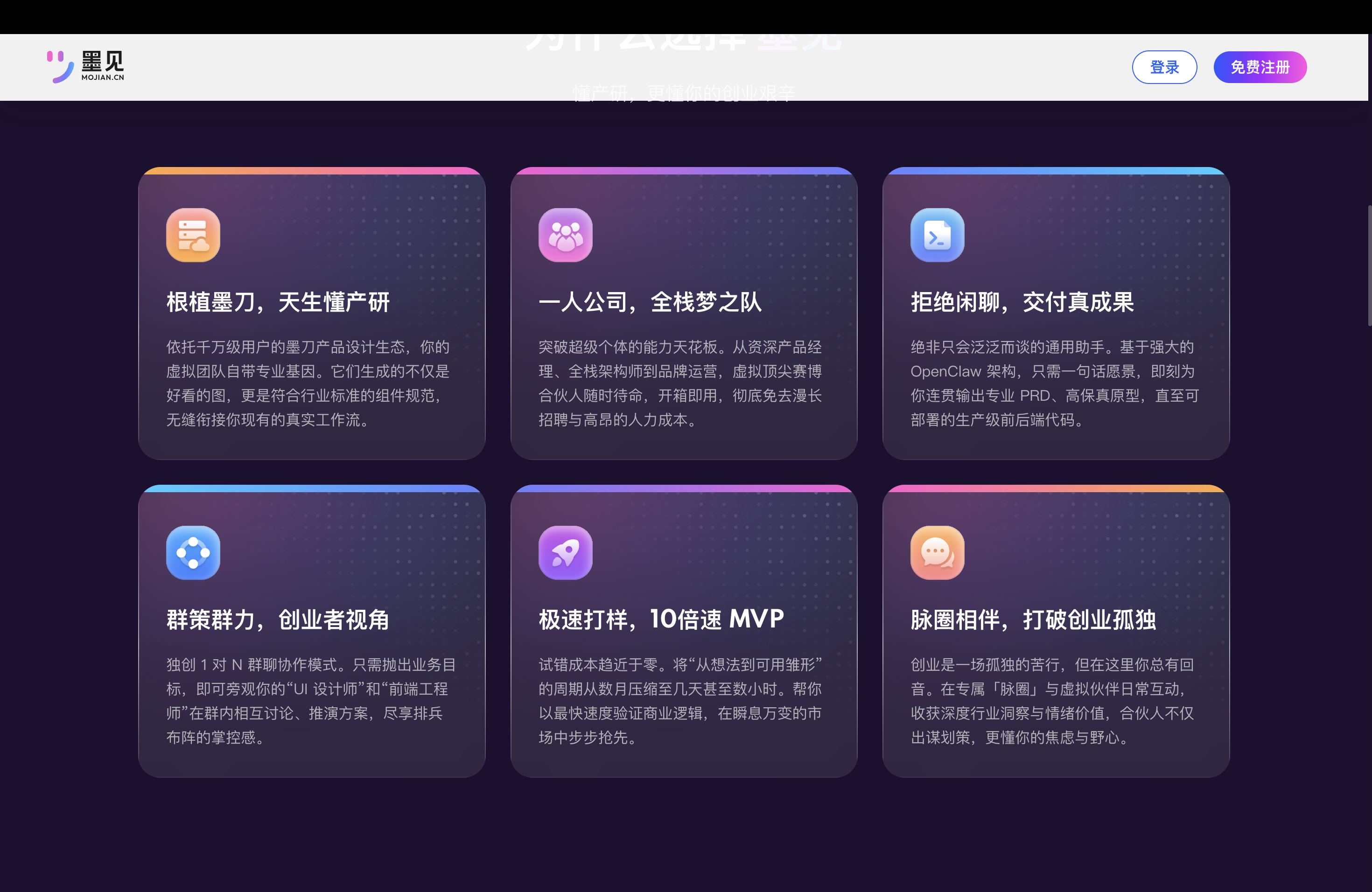Click the paragraph starting 创业是一场孤独的苦行
The width and height of the screenshot is (1372, 892).
click(x=1053, y=701)
